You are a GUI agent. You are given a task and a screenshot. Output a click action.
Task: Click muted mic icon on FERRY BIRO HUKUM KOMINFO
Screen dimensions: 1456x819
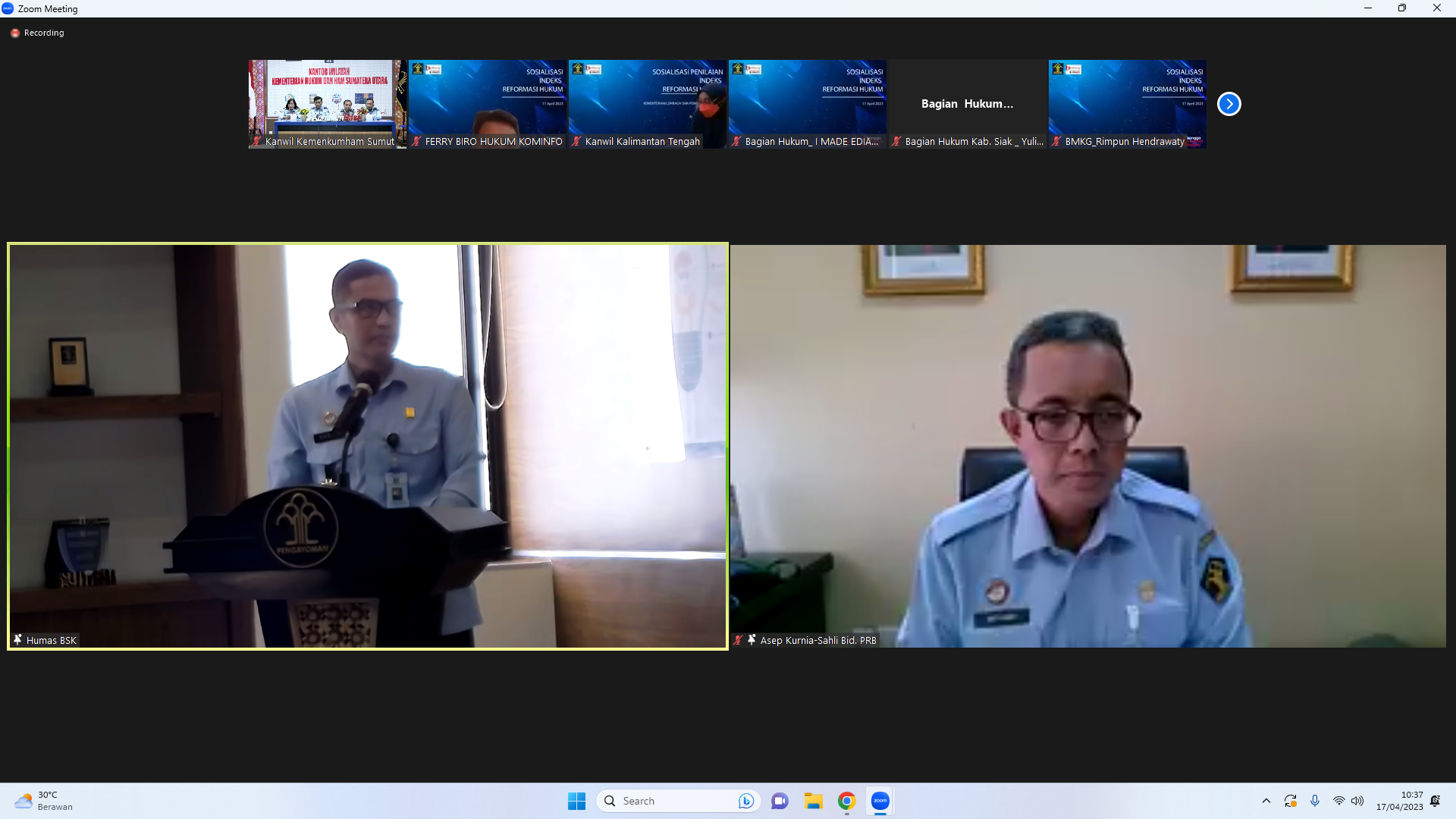click(416, 141)
